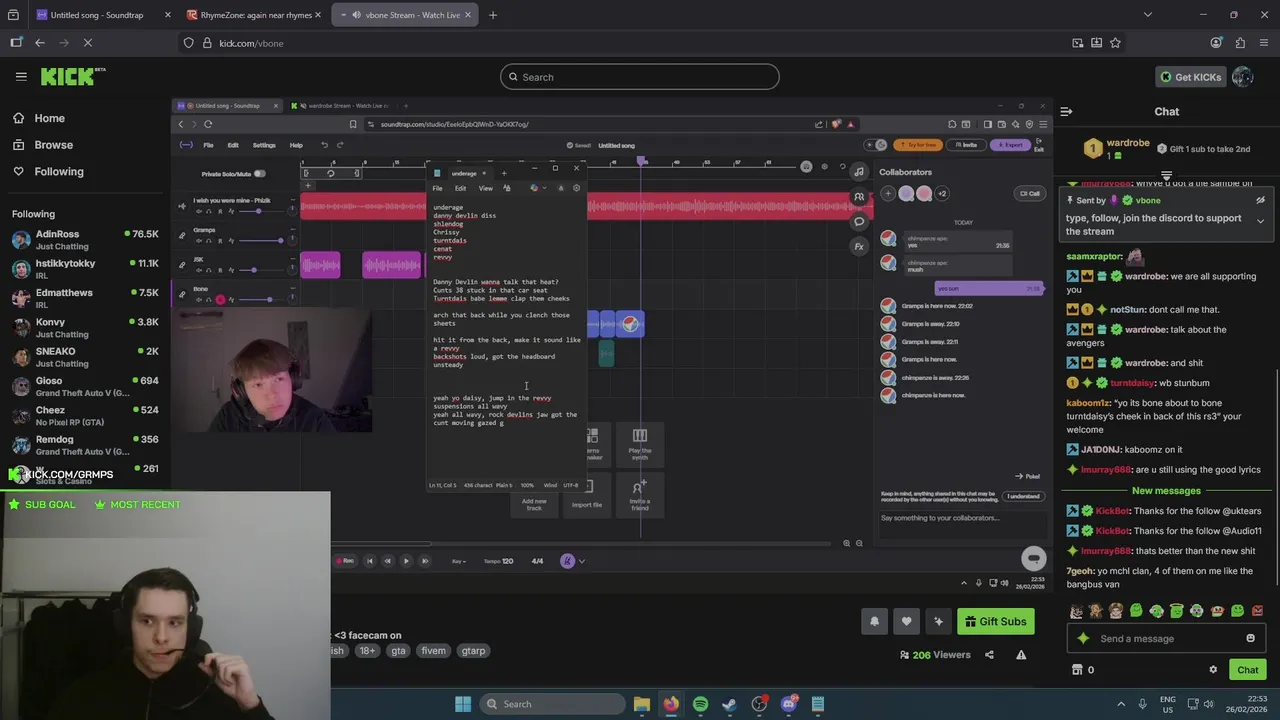
Task: Open the chat emoji picker
Action: point(1250,638)
